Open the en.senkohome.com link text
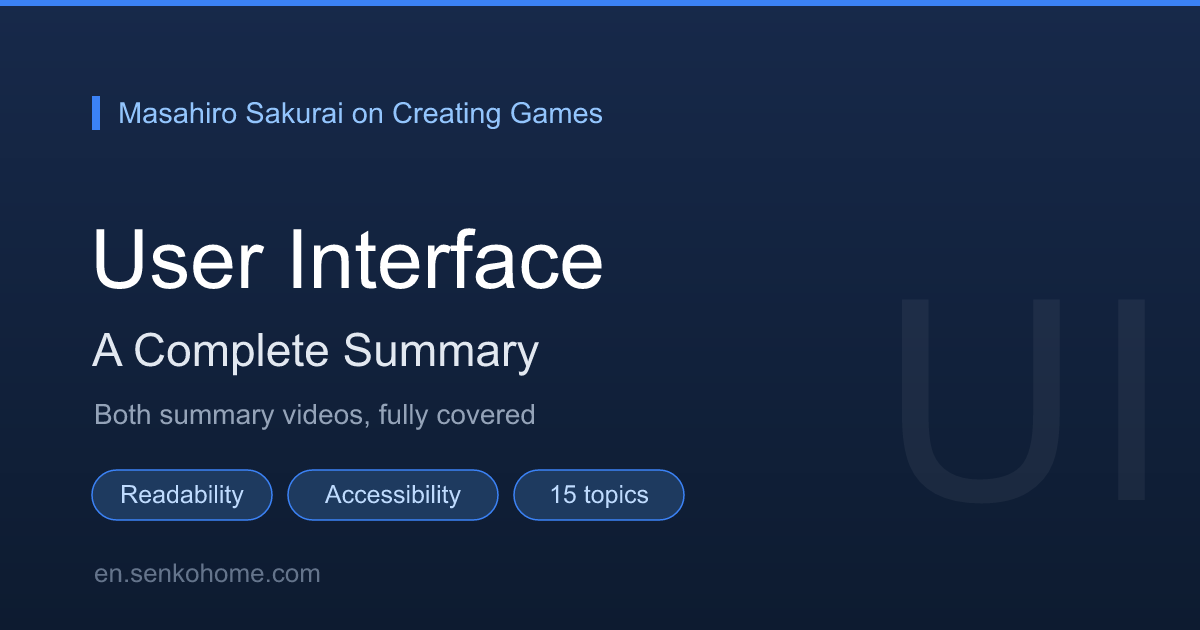Image resolution: width=1200 pixels, height=630 pixels. point(207,574)
